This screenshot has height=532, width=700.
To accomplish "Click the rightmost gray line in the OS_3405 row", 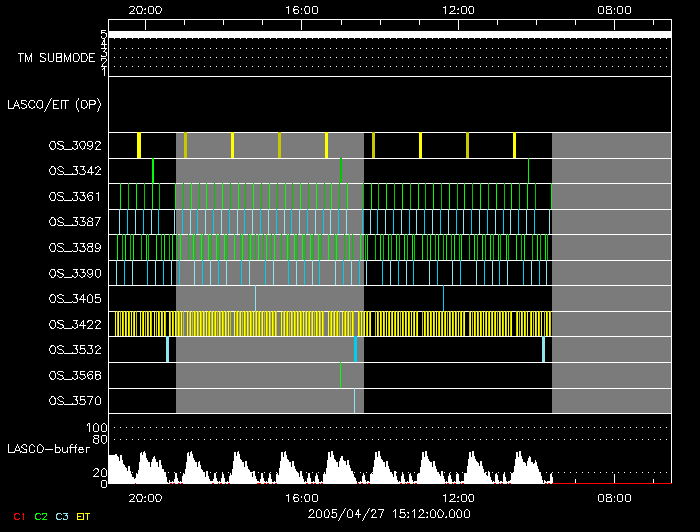I will tap(443, 298).
